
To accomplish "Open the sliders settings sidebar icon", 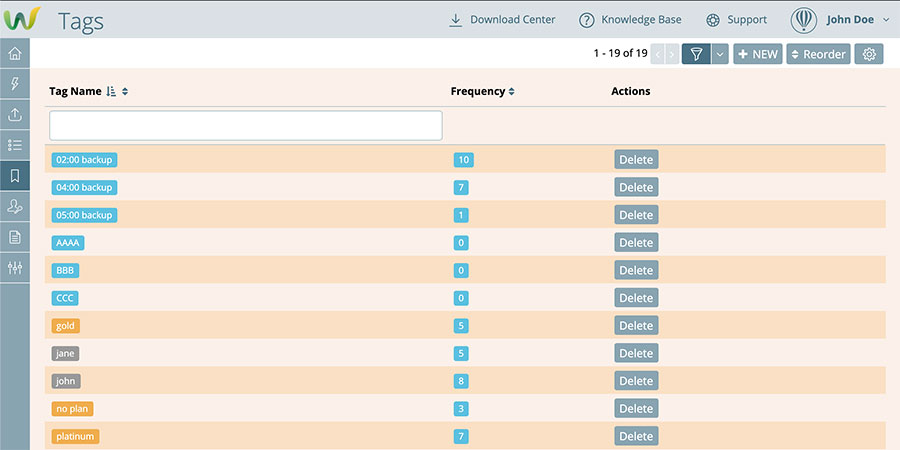I will (x=14, y=268).
